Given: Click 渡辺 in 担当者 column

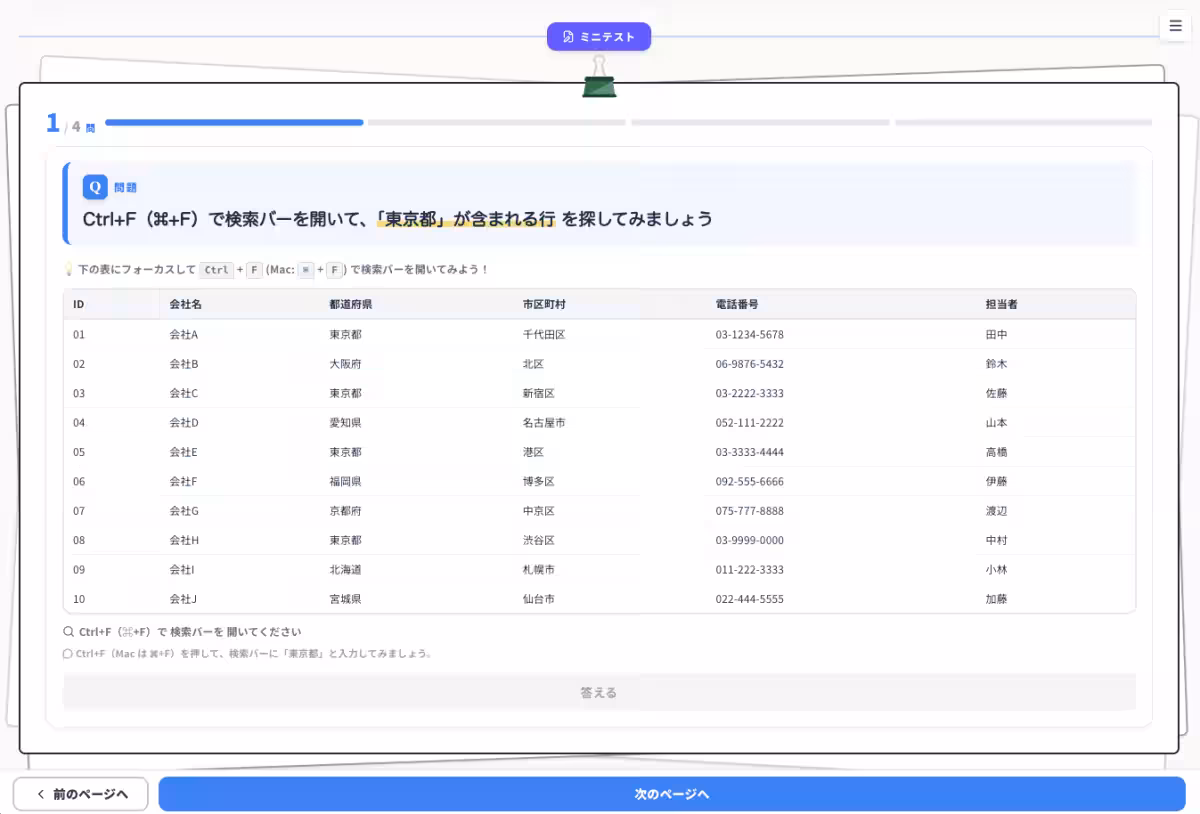Looking at the screenshot, I should tap(996, 511).
